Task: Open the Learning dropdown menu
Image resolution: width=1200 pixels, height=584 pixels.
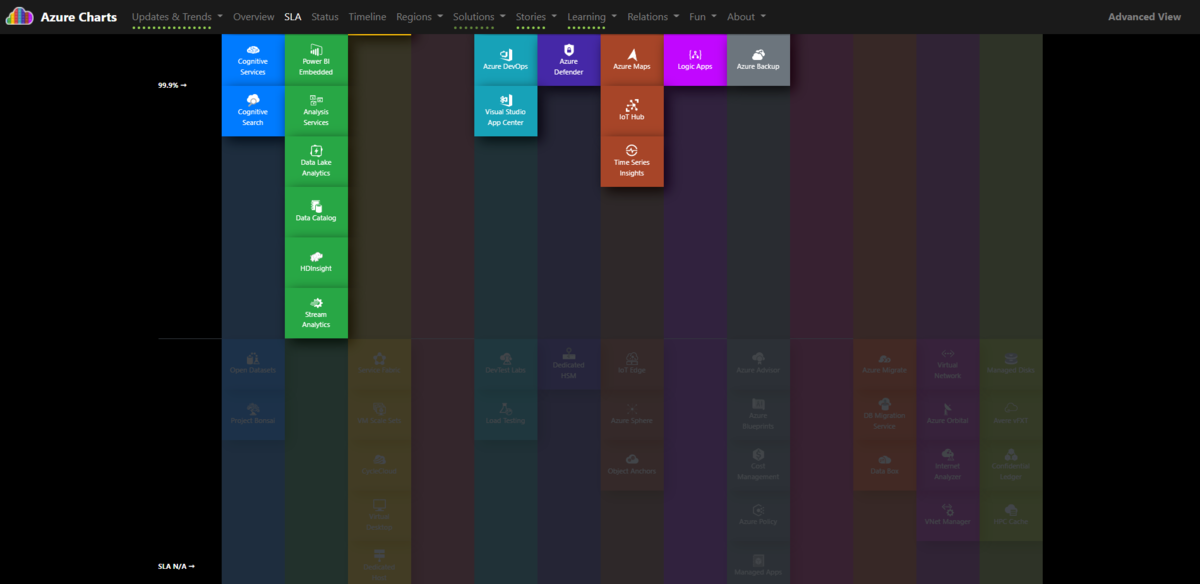Action: click(x=592, y=17)
